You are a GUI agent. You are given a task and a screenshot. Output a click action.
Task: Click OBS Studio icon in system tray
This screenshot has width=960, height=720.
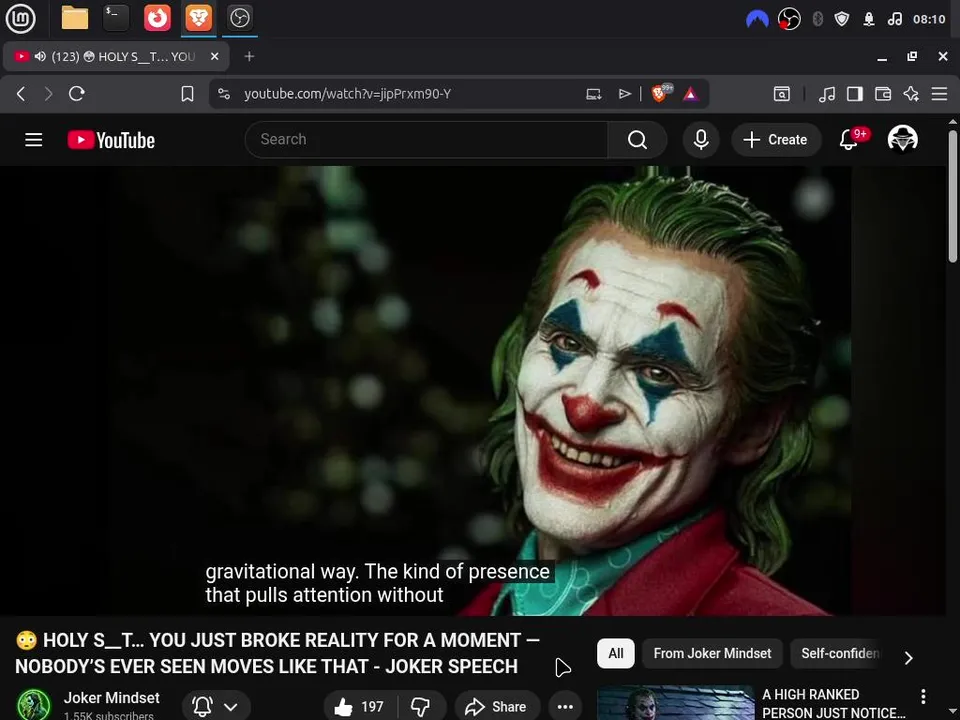click(x=789, y=19)
